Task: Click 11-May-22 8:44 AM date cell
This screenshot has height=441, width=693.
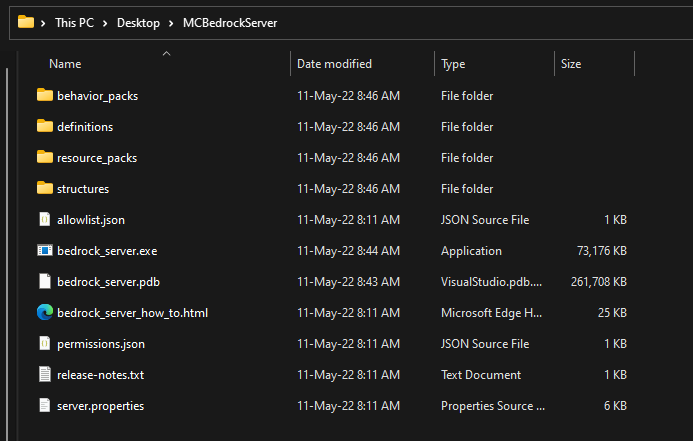Action: click(x=348, y=251)
